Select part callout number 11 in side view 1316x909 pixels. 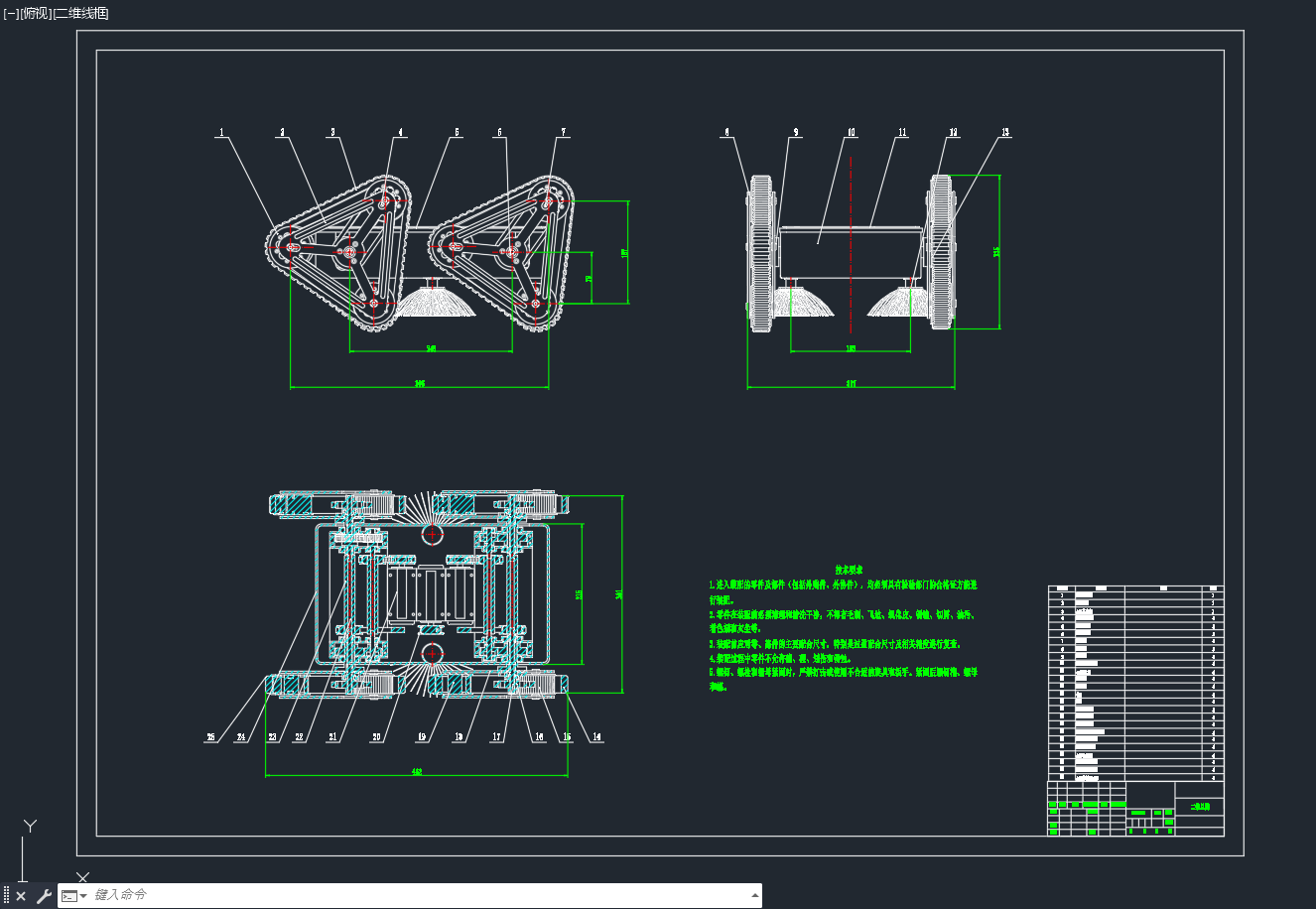click(x=902, y=132)
